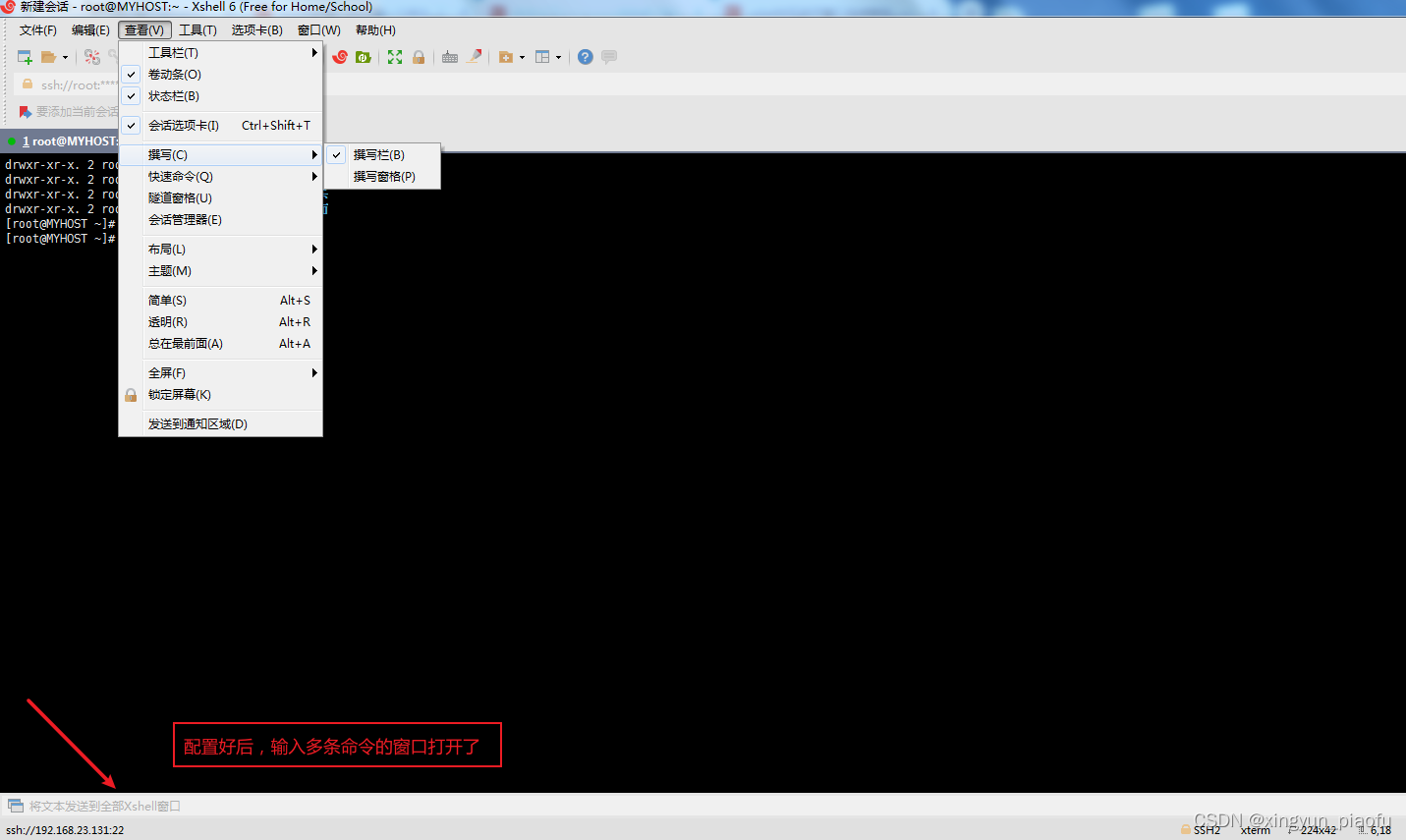Click the new folder transfer icon
The image size is (1406, 840).
point(506,57)
